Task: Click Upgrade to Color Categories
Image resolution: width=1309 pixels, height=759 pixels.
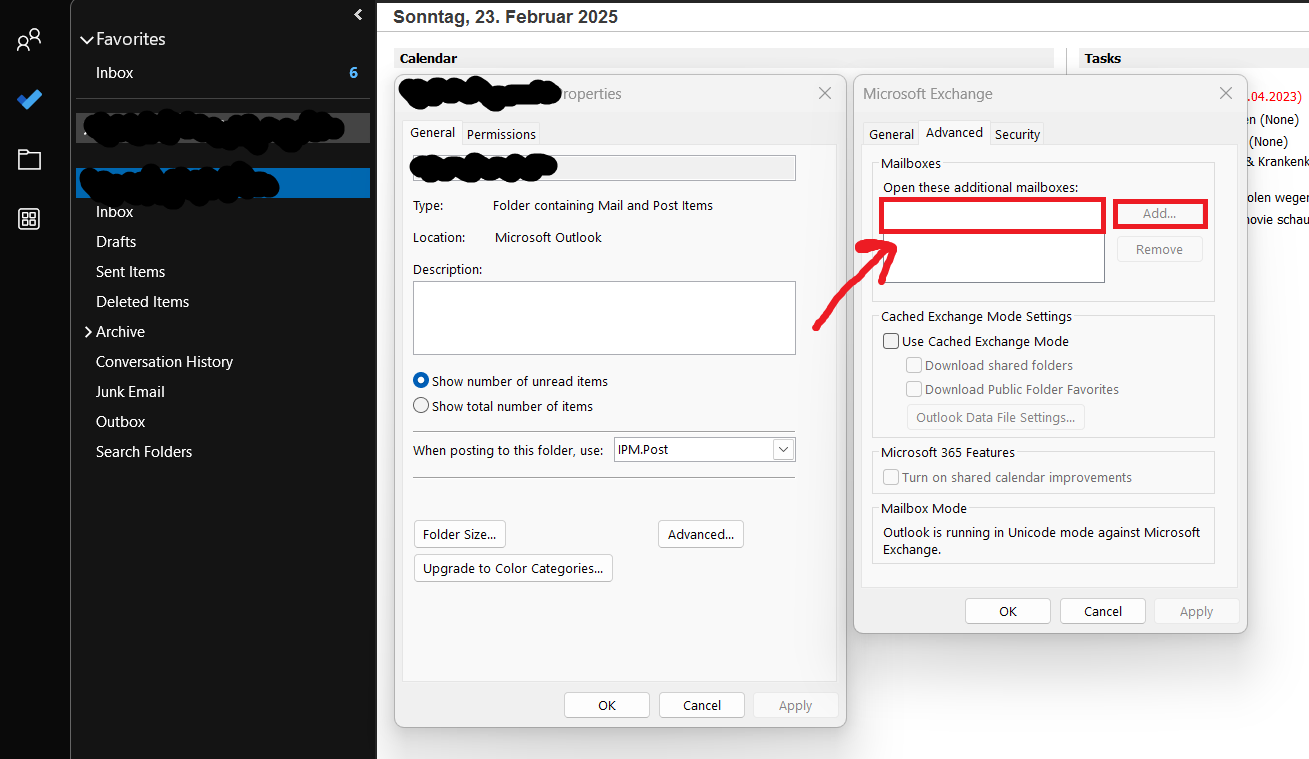Action: click(513, 568)
